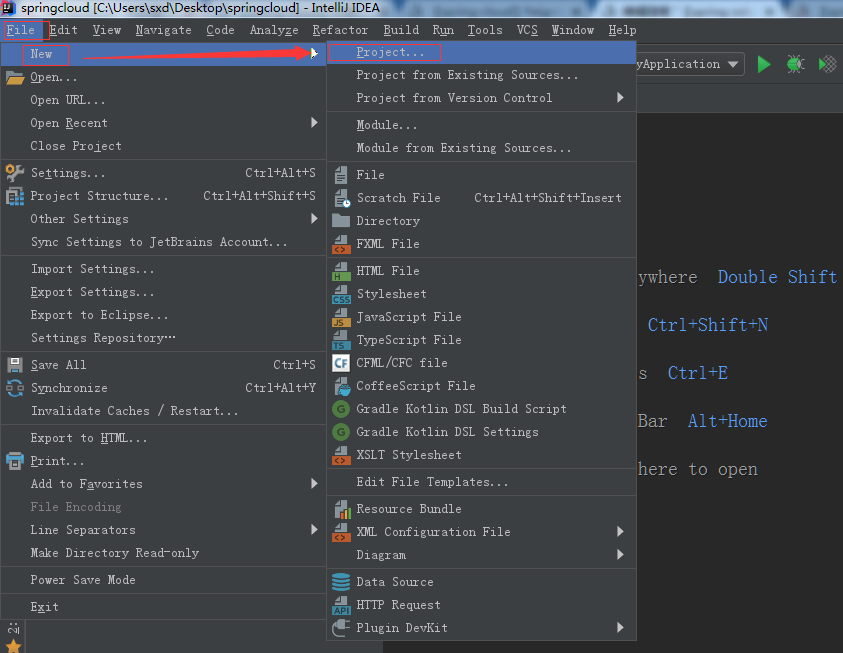This screenshot has width=843, height=653.
Task: Choose Import Settings...
Action: (163, 269)
